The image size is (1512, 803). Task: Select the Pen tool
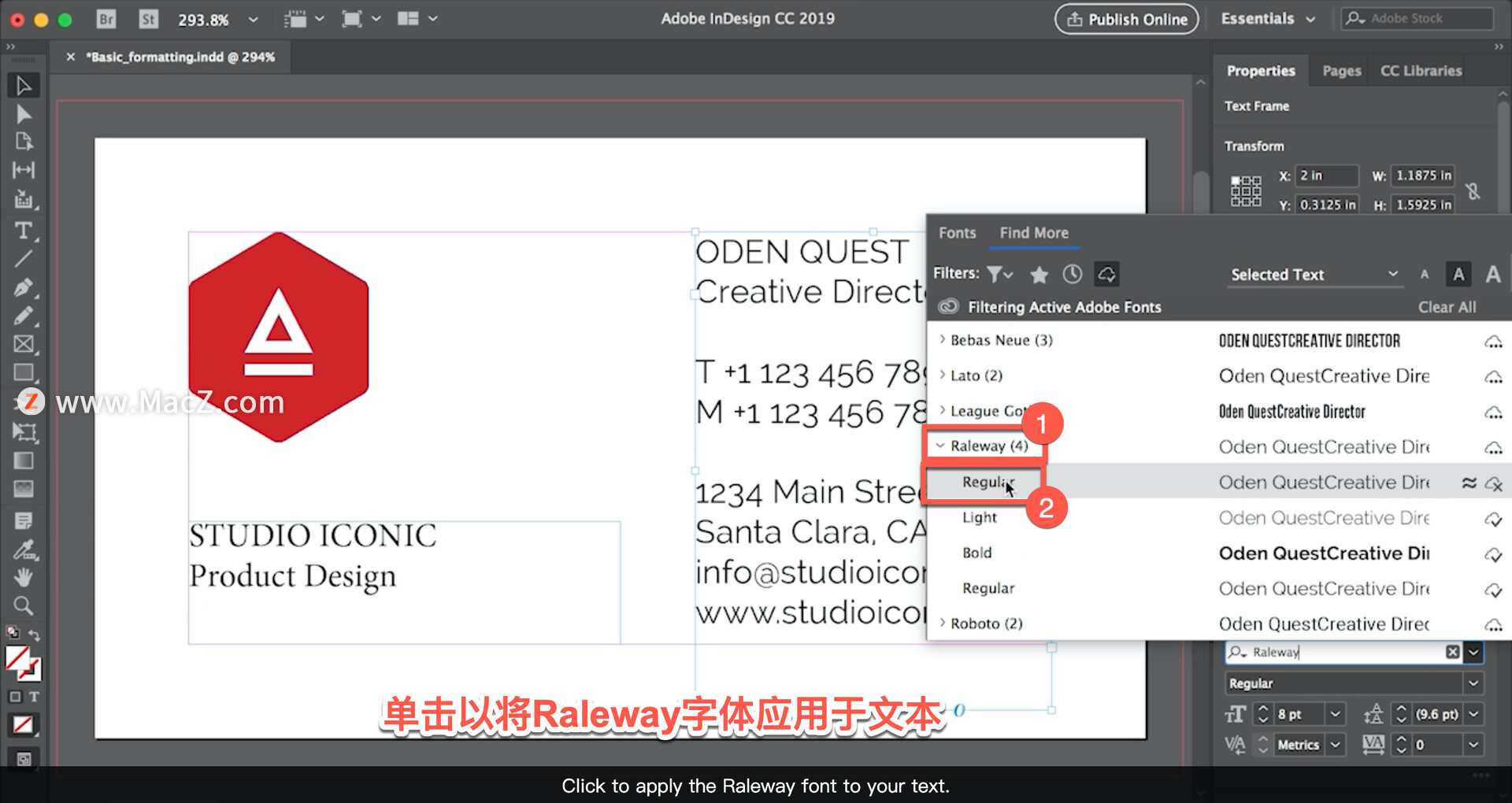pyautogui.click(x=24, y=287)
